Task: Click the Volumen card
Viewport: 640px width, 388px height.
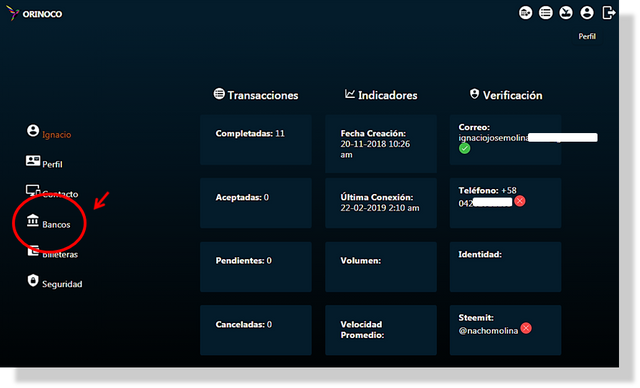Action: pos(381,267)
